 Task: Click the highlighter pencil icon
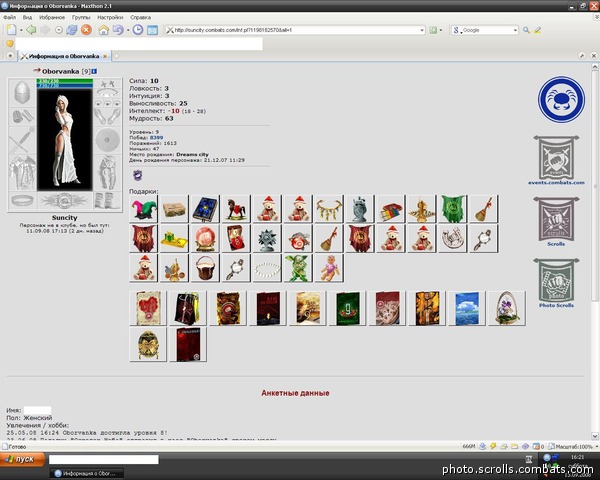point(538,30)
